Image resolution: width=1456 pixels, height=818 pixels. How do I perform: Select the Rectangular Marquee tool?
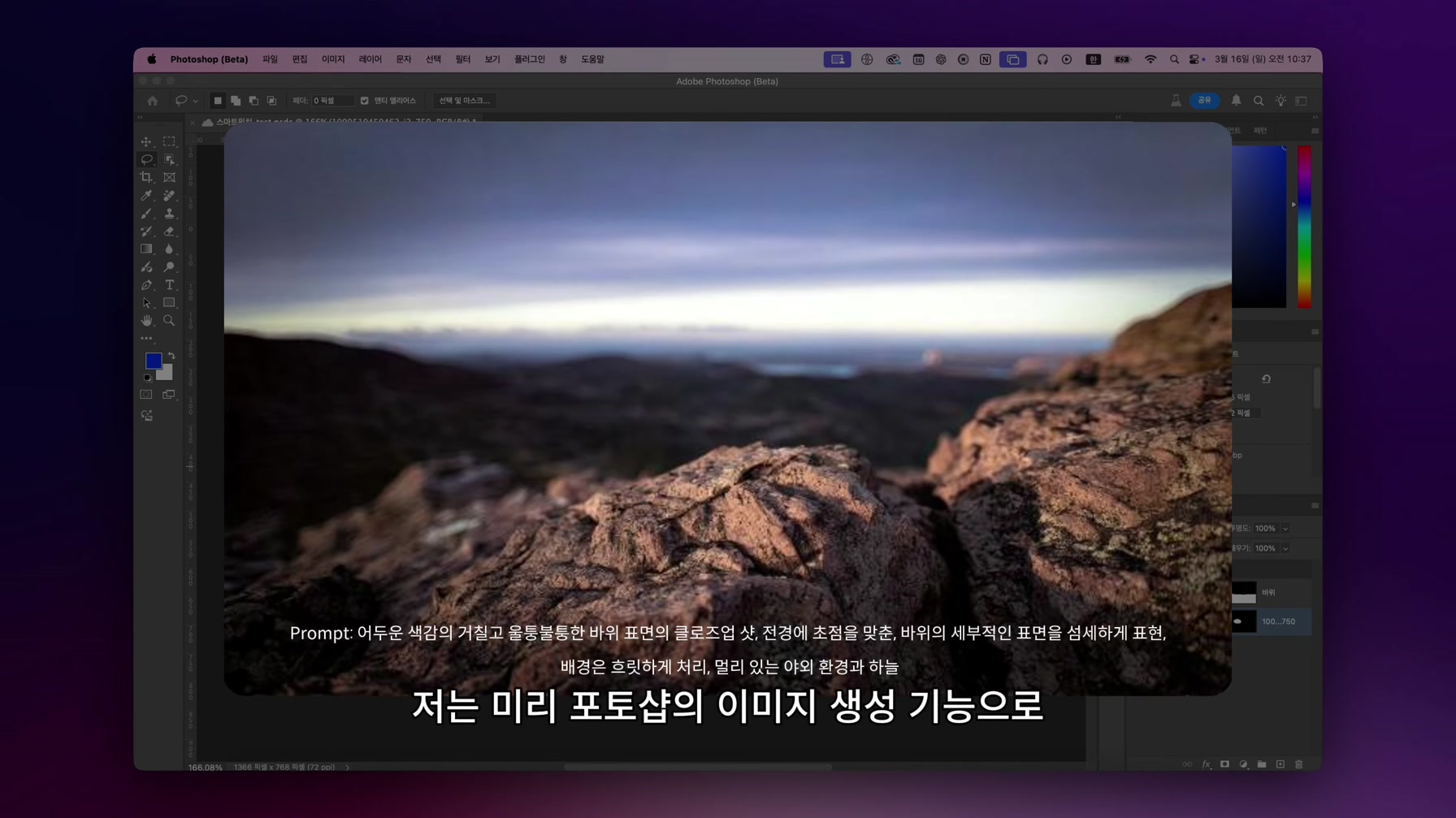pyautogui.click(x=169, y=142)
